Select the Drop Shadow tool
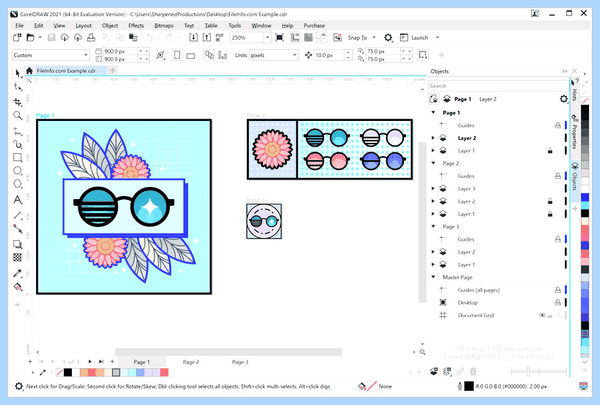 click(x=17, y=244)
